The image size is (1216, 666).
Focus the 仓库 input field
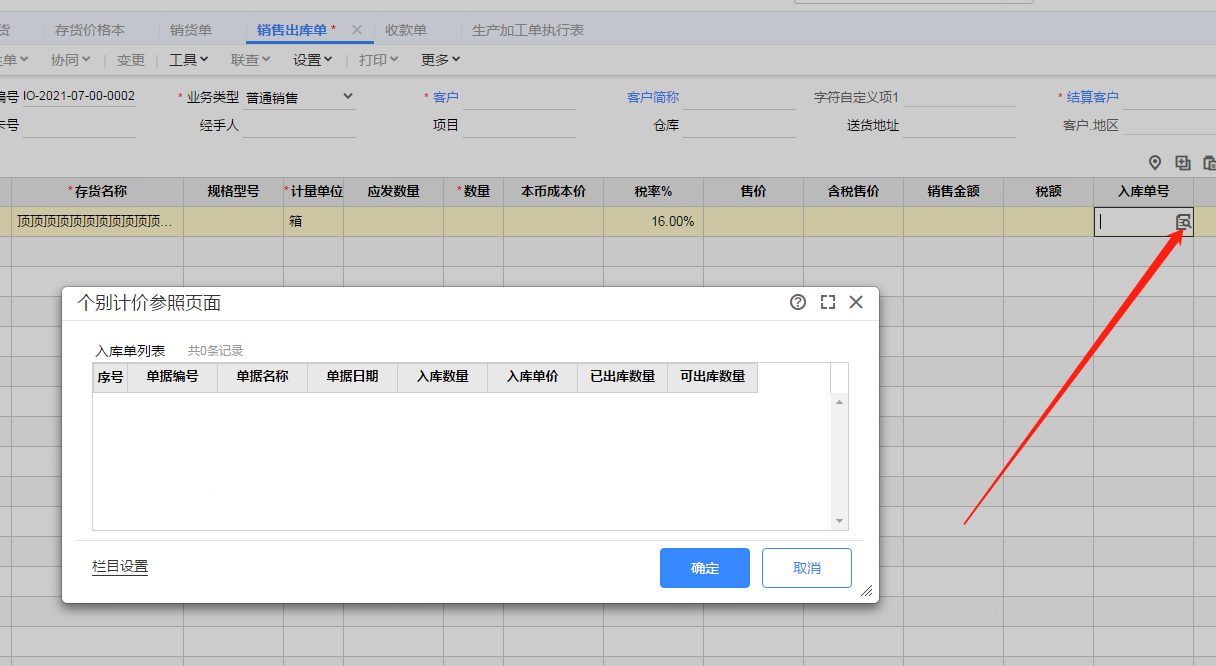pos(739,126)
